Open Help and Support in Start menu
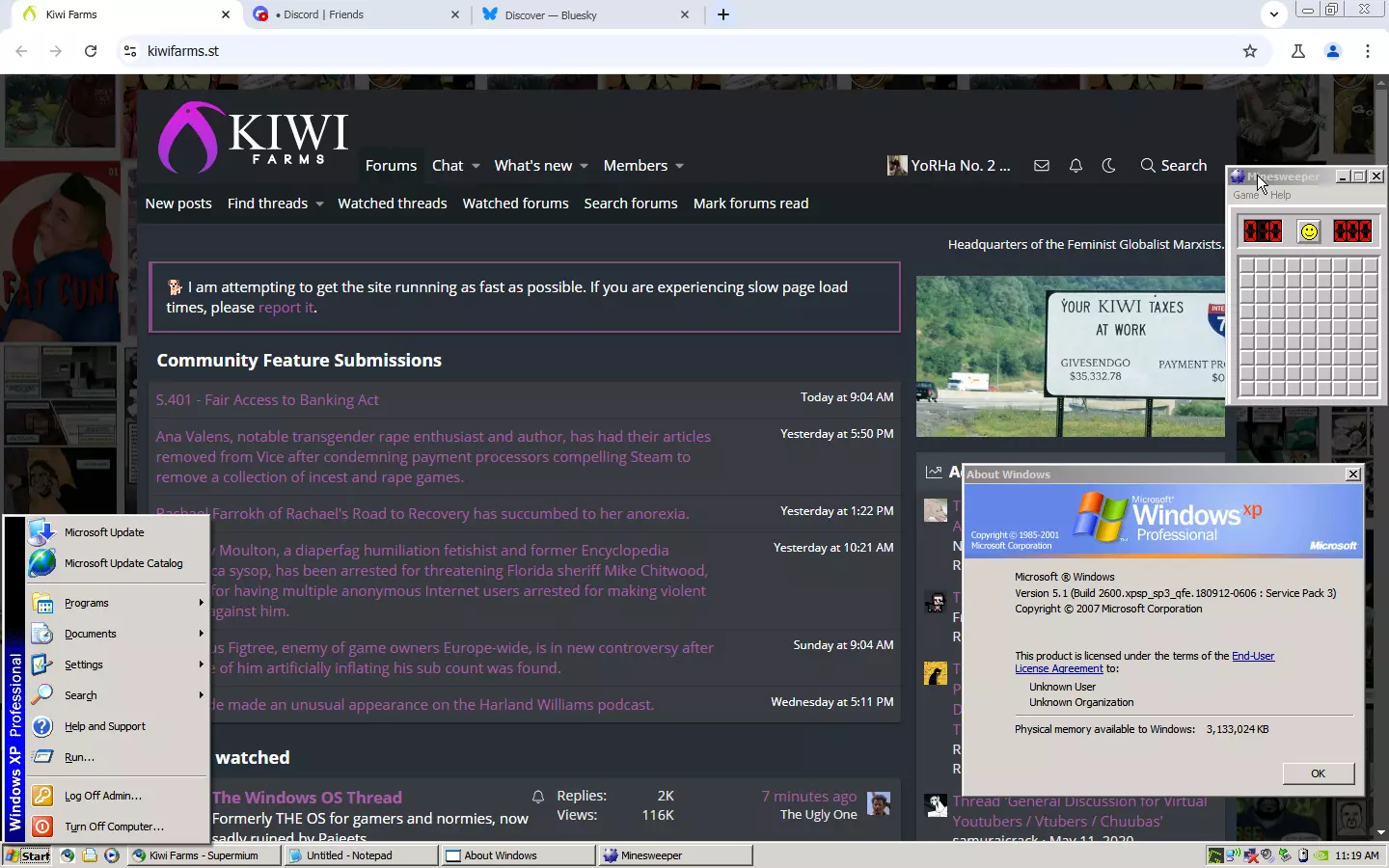The image size is (1389, 868). pos(119,726)
